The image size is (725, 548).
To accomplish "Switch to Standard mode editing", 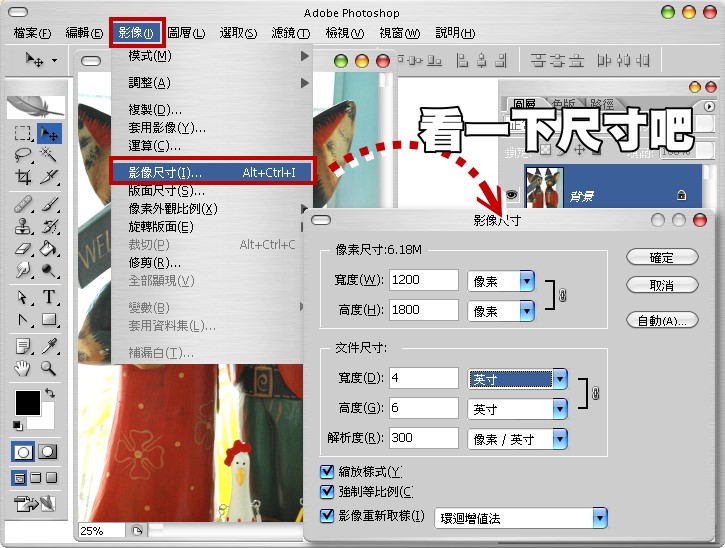I will click(x=23, y=452).
